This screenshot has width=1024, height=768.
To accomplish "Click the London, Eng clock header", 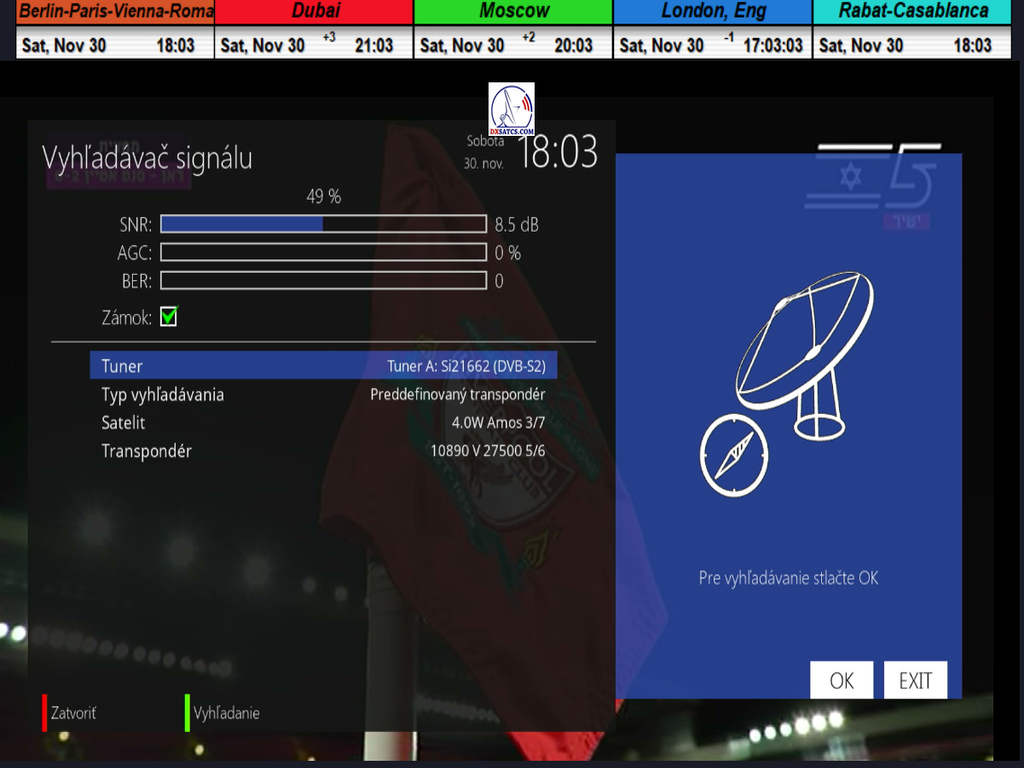I will pos(712,12).
